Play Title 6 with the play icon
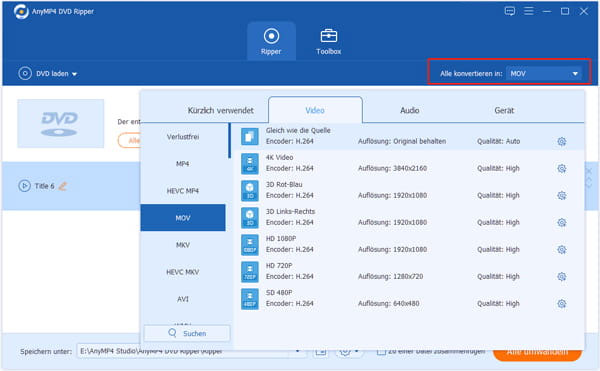 tap(24, 186)
